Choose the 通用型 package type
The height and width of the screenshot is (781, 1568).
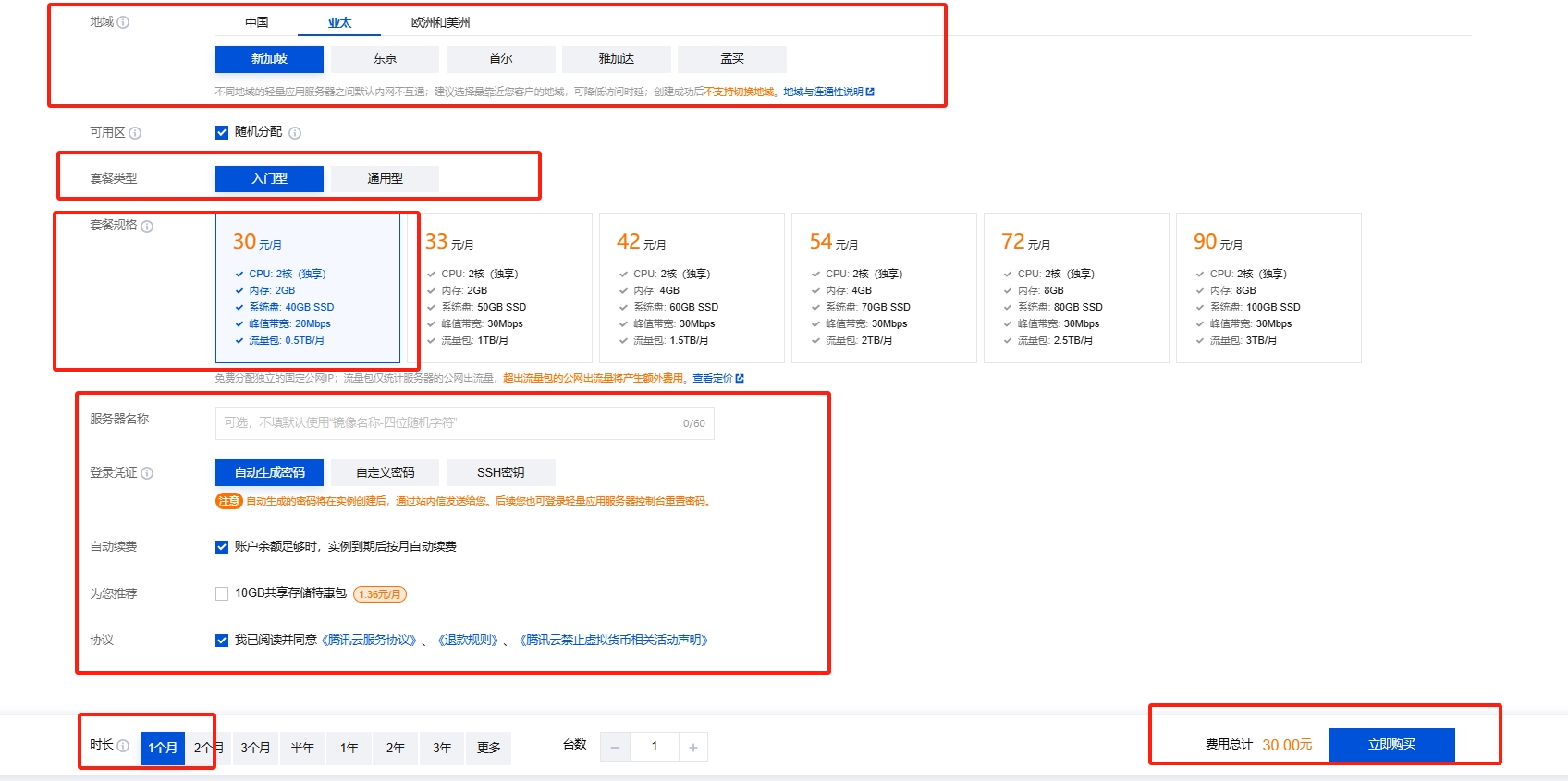coord(385,179)
